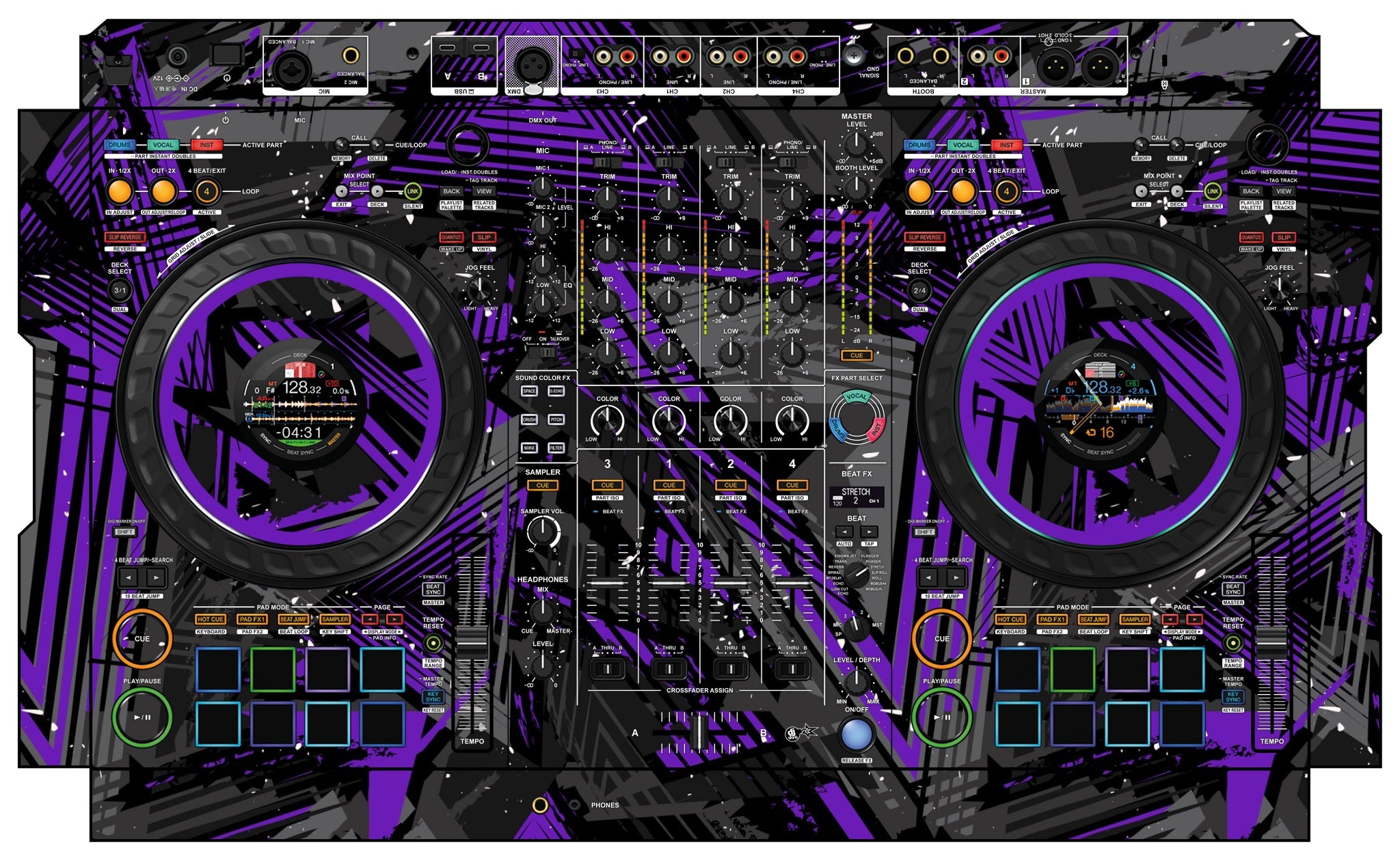Tap the D.ECHO sound color FX button
The height and width of the screenshot is (850, 1400).
point(556,391)
